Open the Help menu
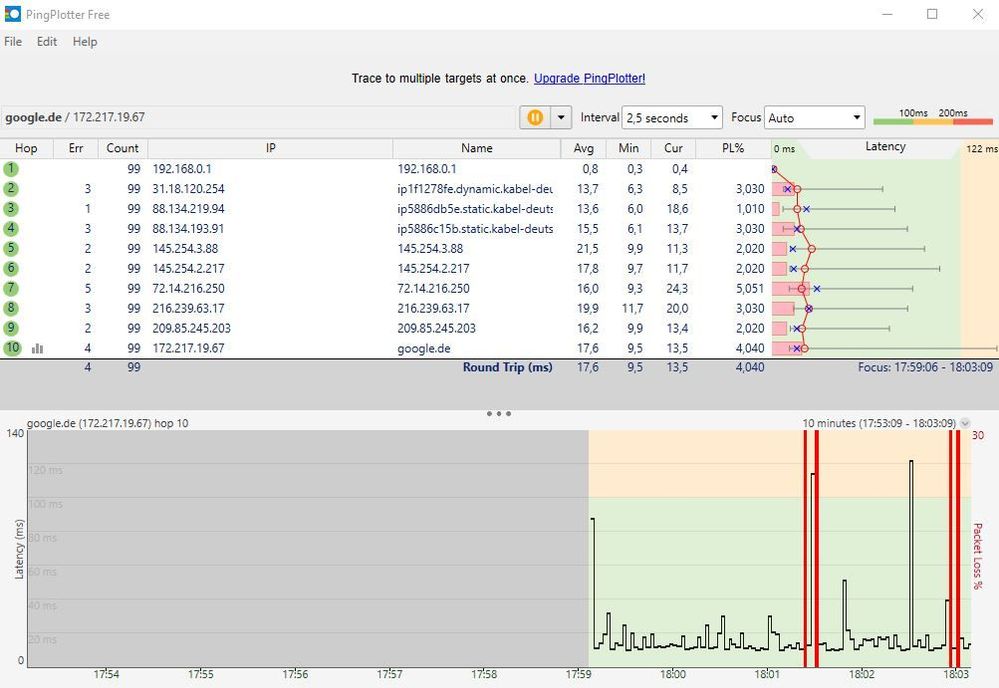 coord(85,41)
